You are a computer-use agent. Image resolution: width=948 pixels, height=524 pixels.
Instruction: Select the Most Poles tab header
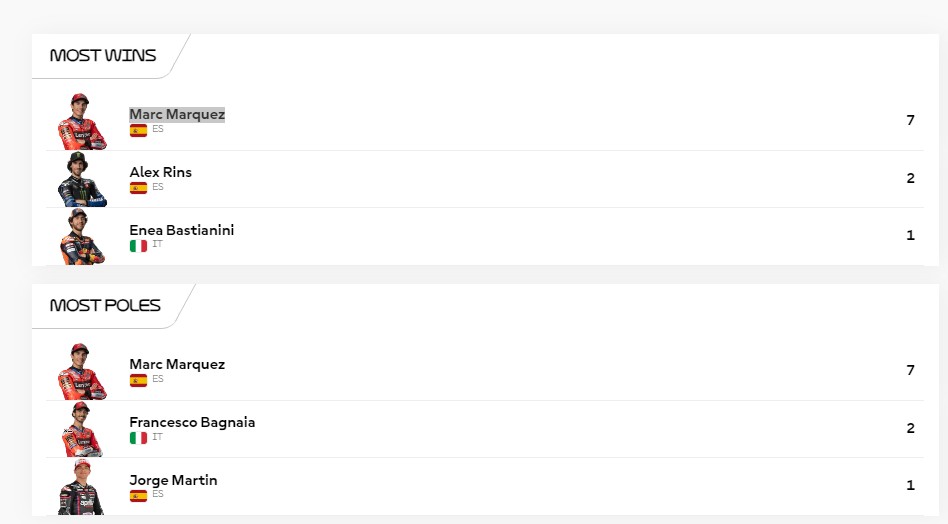(x=105, y=306)
